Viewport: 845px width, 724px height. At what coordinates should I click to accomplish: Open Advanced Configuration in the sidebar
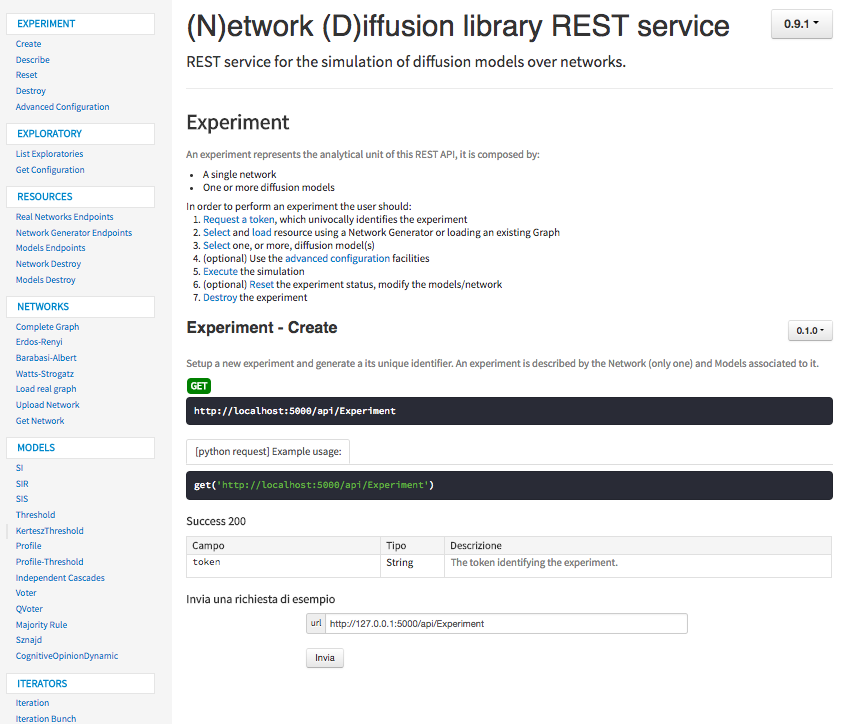(x=62, y=107)
